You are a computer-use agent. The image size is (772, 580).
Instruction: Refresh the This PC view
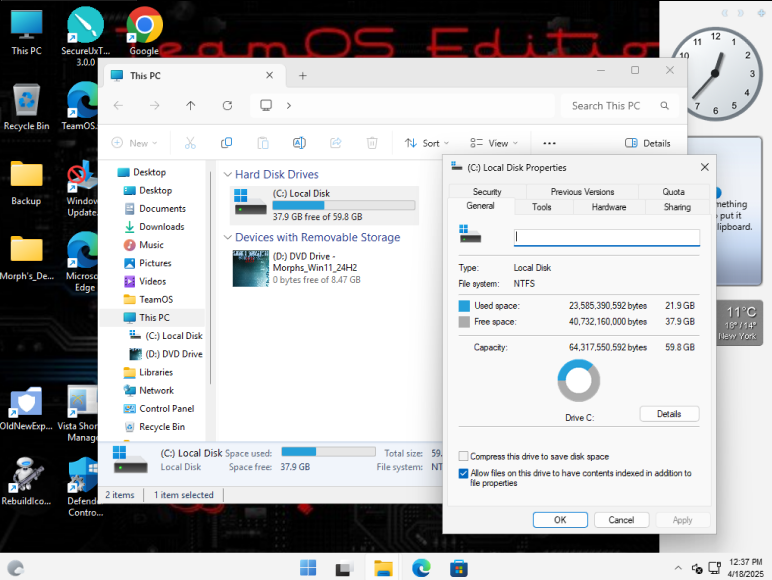coord(227,105)
